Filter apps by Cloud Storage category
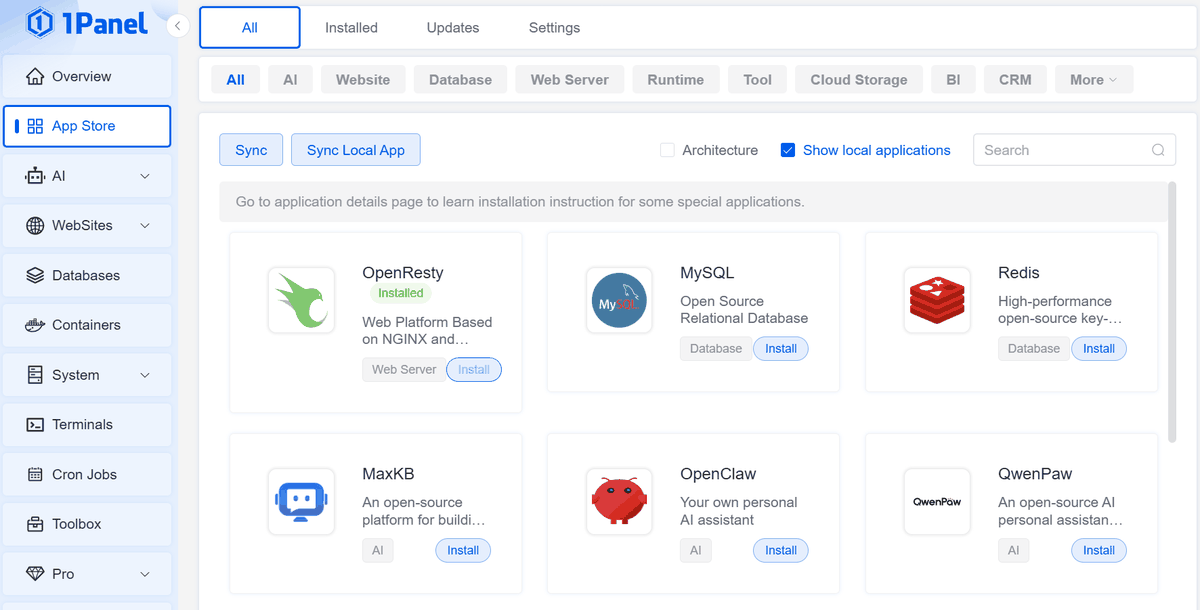 (859, 80)
